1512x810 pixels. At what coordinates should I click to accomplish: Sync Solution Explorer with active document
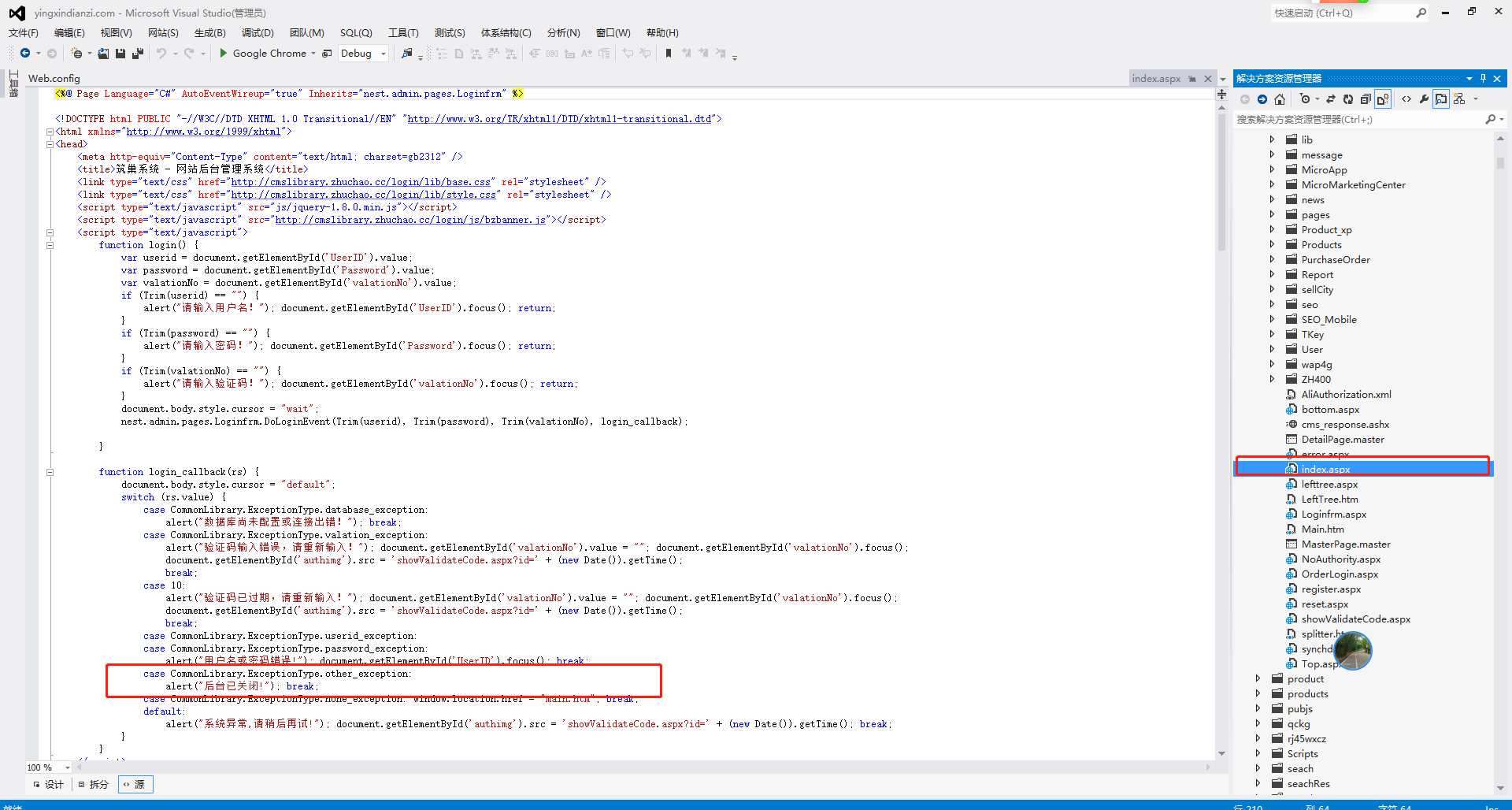click(1331, 98)
